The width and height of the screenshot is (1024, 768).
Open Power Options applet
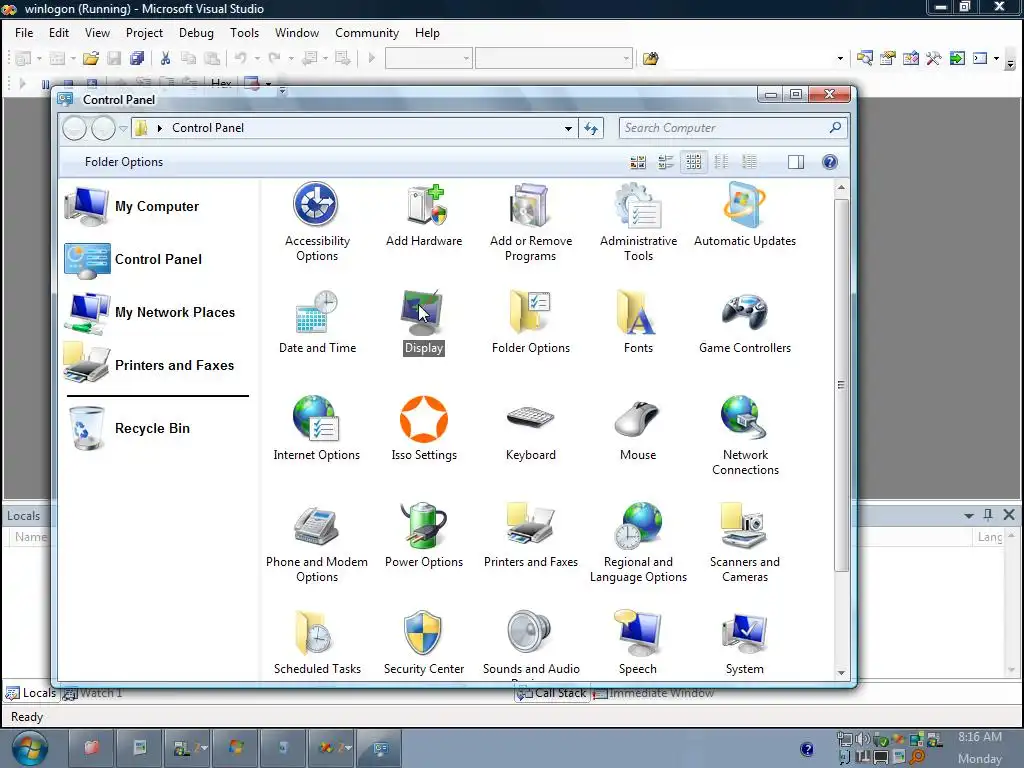(x=424, y=536)
